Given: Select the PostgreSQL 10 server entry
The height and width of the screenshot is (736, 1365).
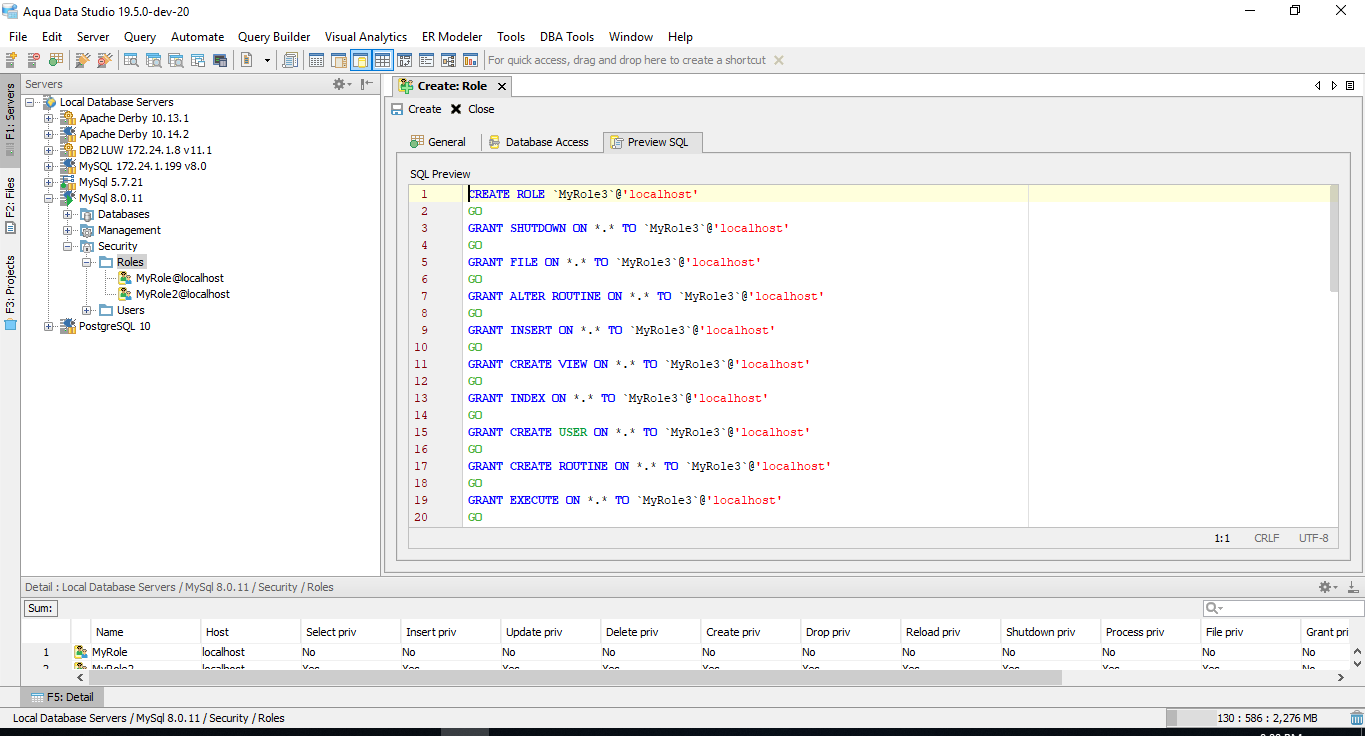Looking at the screenshot, I should pos(115,326).
